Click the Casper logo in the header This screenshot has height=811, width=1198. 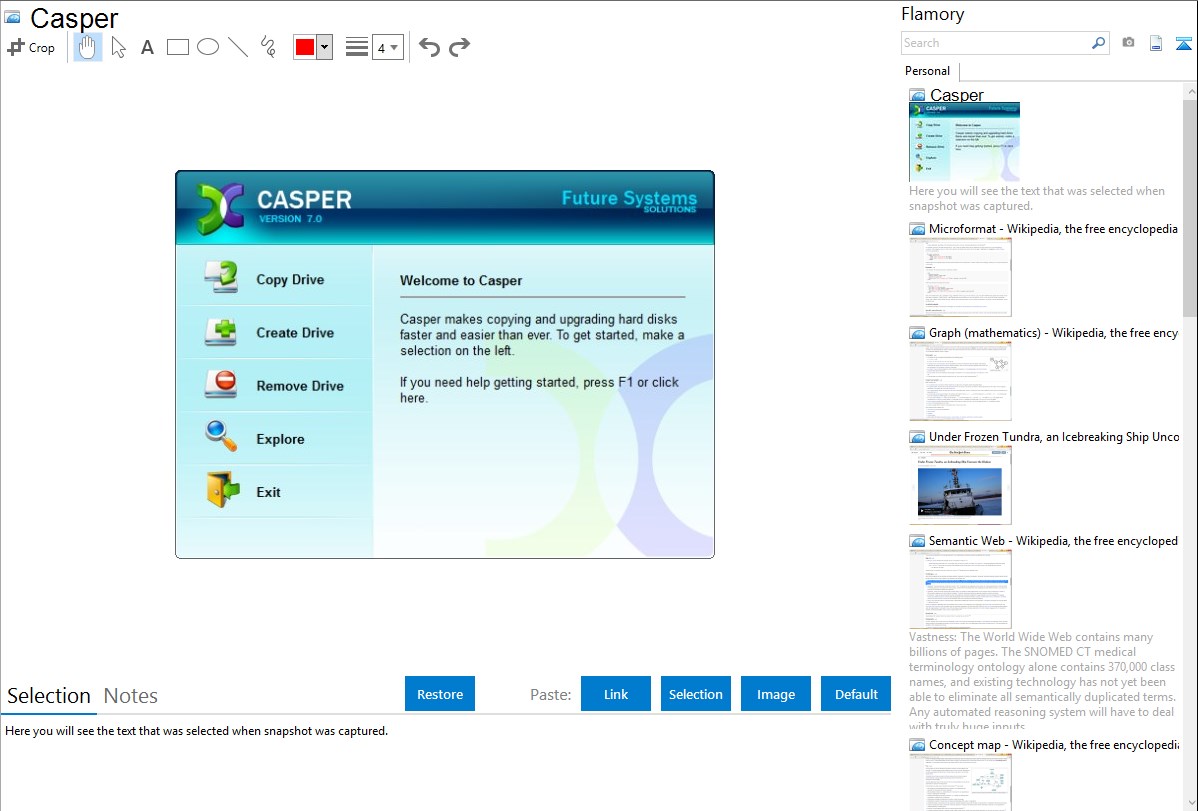(x=219, y=208)
